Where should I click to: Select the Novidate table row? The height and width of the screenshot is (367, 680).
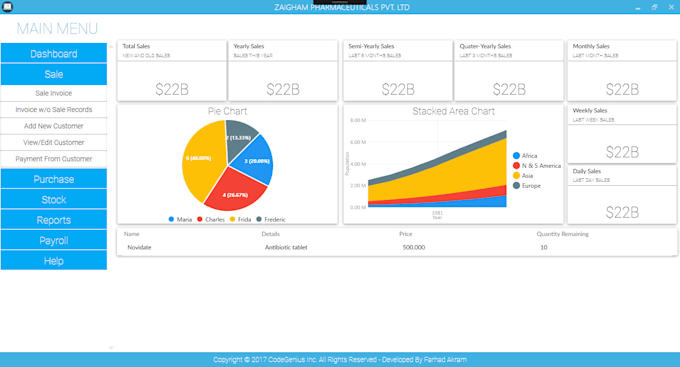pos(397,247)
